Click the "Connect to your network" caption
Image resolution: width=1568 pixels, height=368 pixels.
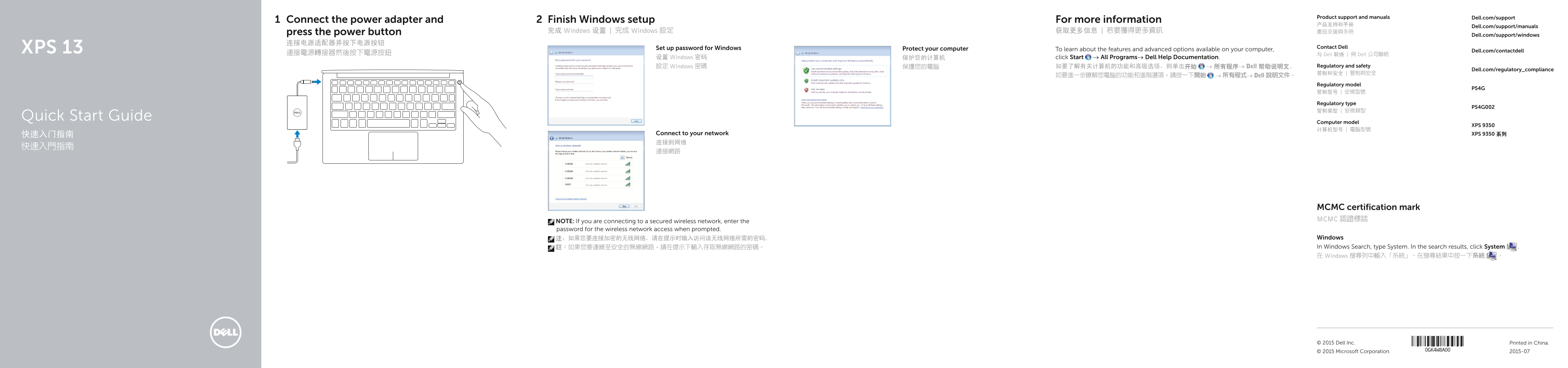692,133
